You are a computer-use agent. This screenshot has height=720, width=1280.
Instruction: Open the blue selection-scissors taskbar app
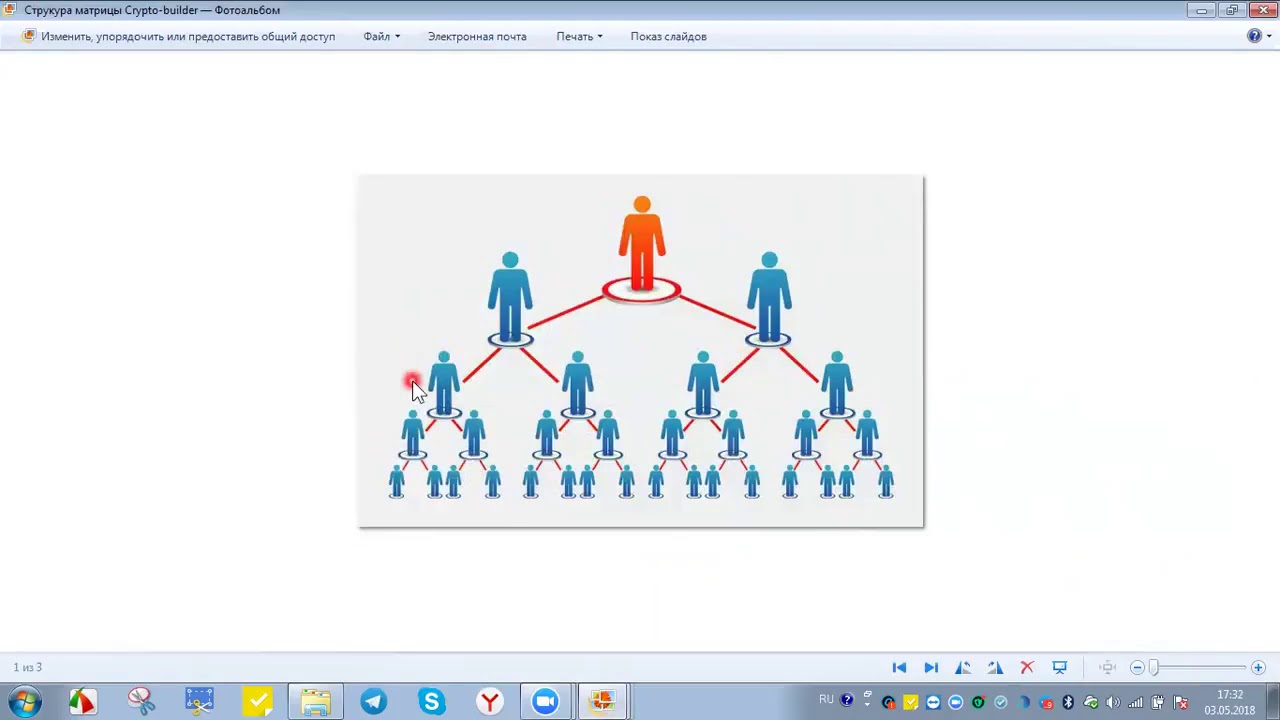click(x=199, y=701)
